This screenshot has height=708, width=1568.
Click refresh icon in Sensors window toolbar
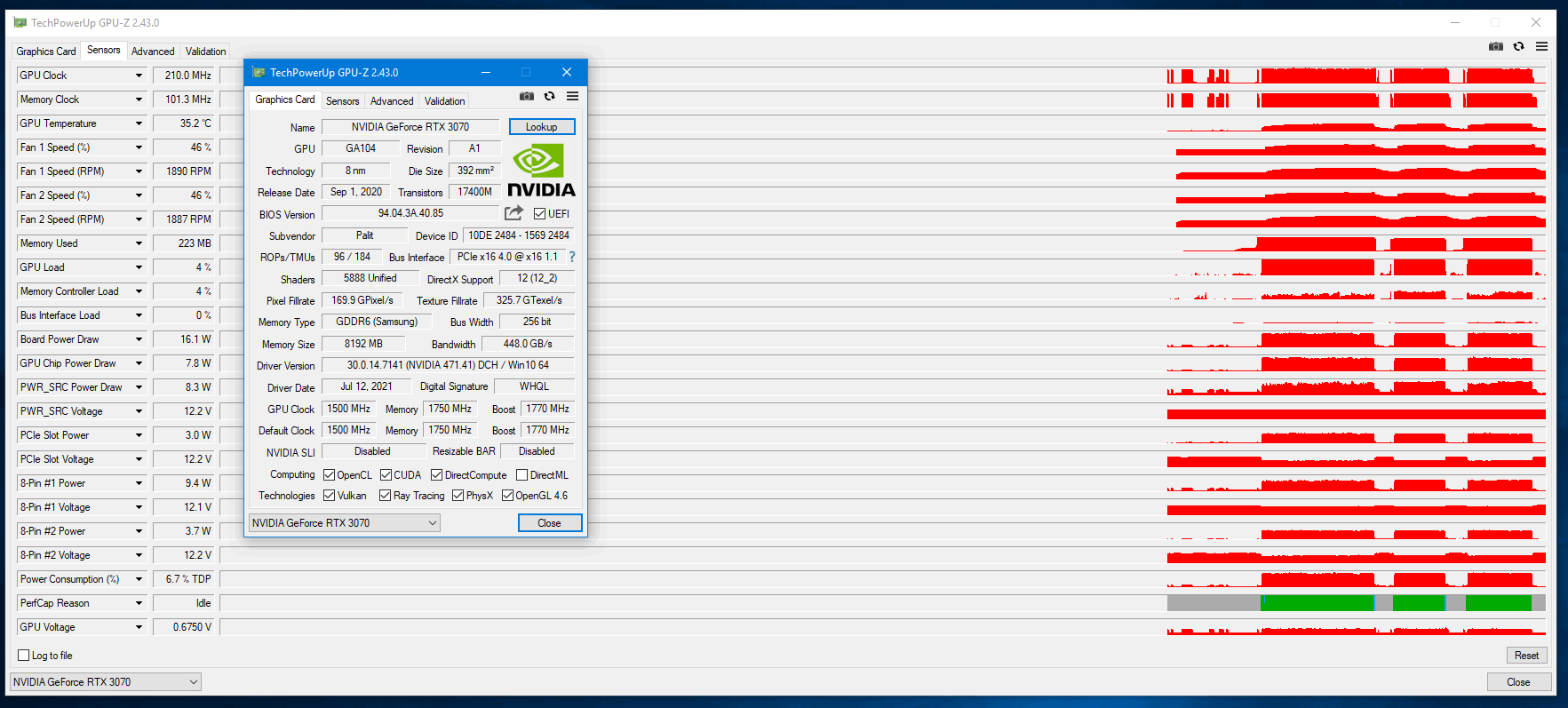pos(1519,46)
